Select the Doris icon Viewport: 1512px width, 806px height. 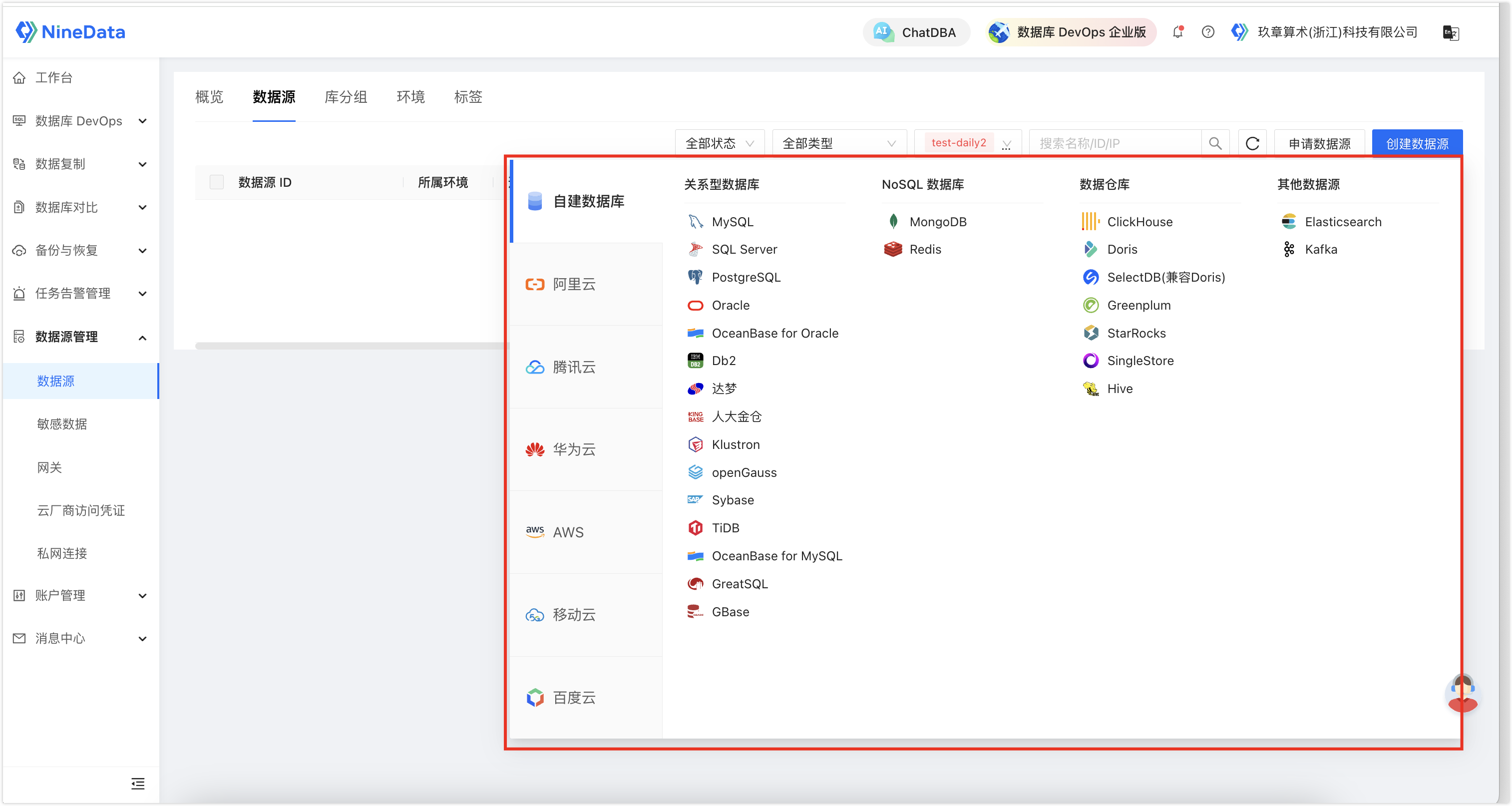(1090, 249)
